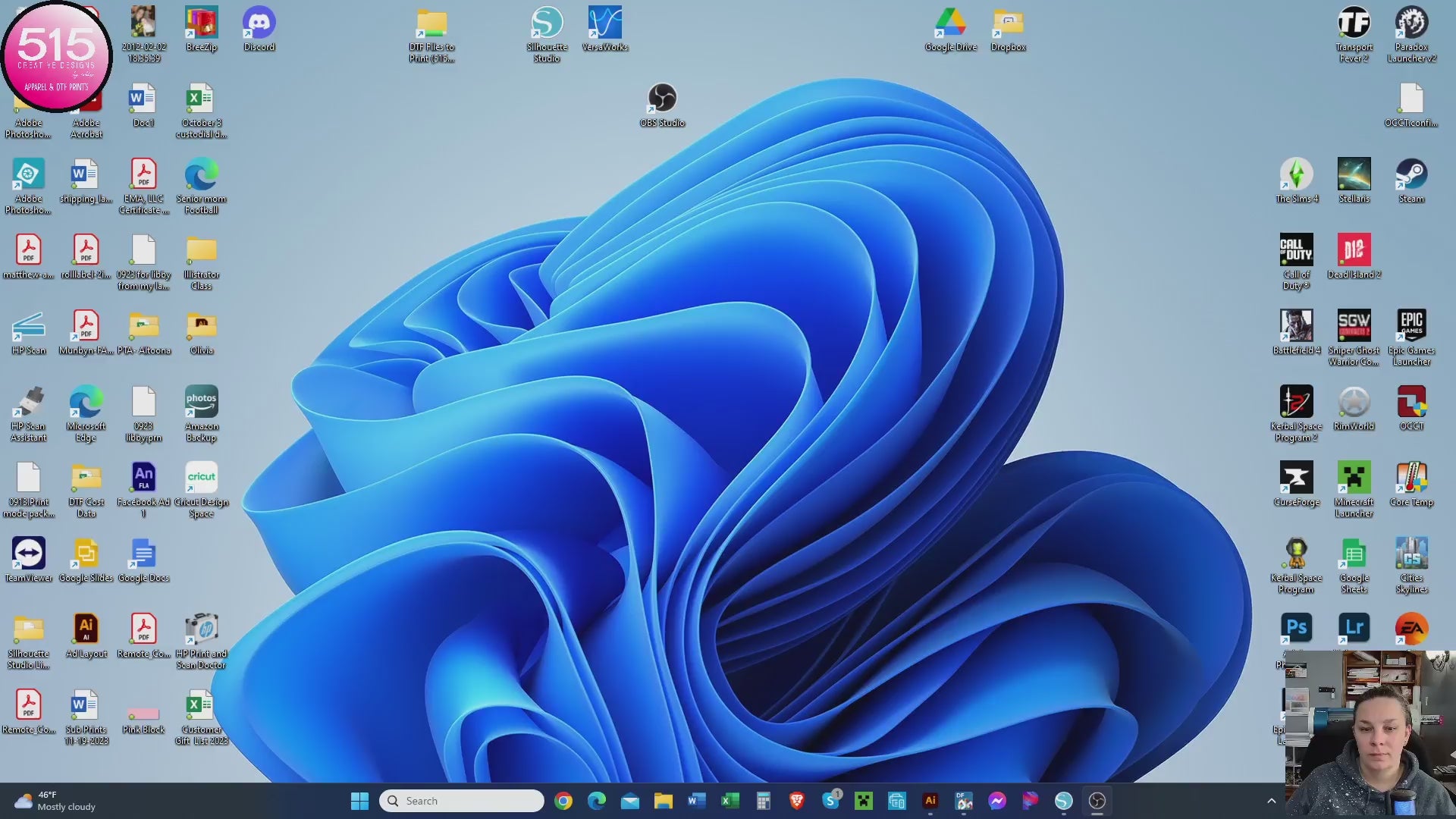The width and height of the screenshot is (1456, 819).
Task: Open the Discord desktop shortcut
Action: (259, 24)
